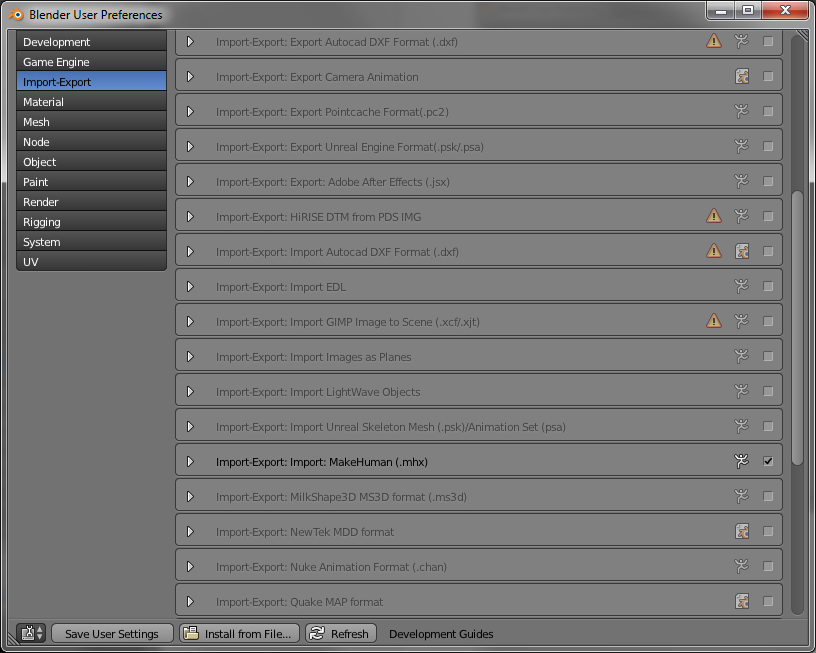The height and width of the screenshot is (653, 816).
Task: Select the UV category
Action: (x=92, y=262)
